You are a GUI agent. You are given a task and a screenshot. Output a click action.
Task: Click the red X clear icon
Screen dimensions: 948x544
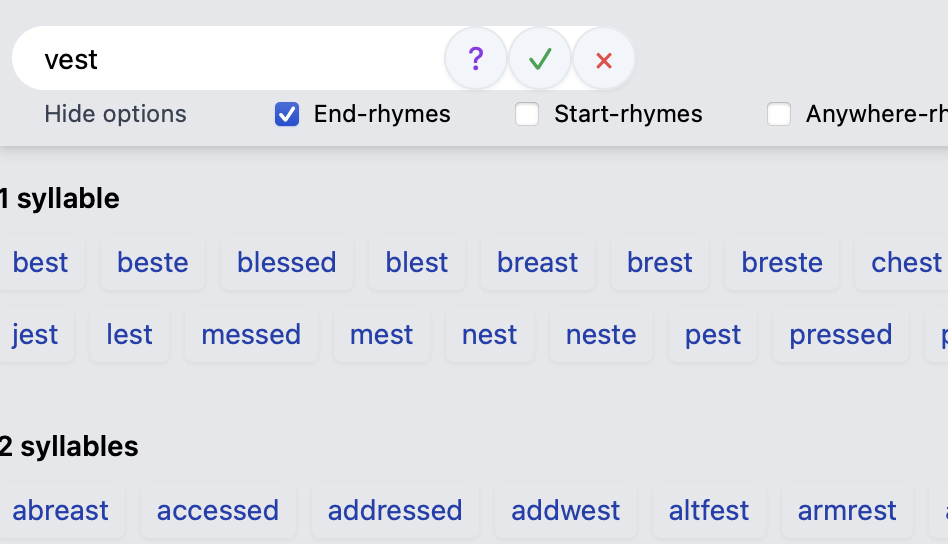(x=603, y=59)
